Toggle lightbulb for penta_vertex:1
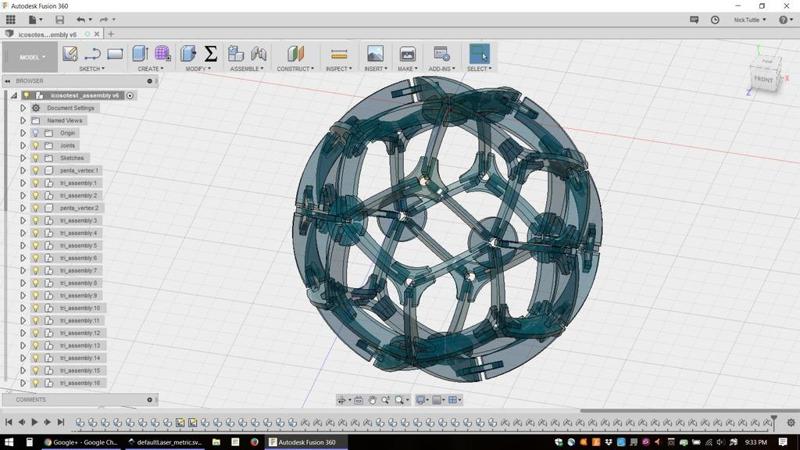The width and height of the screenshot is (800, 450). [35, 170]
